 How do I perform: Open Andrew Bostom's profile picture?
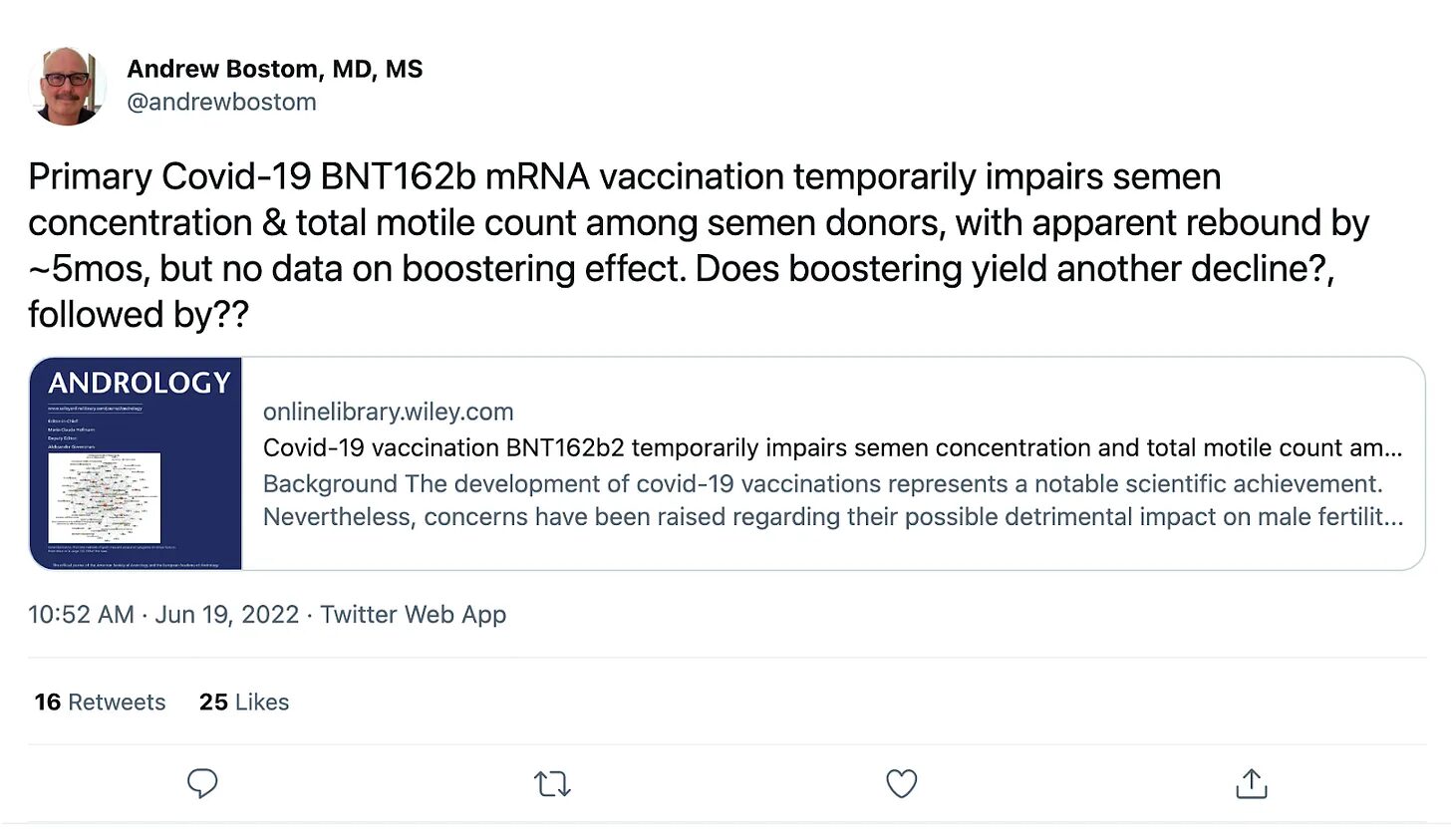tap(68, 86)
